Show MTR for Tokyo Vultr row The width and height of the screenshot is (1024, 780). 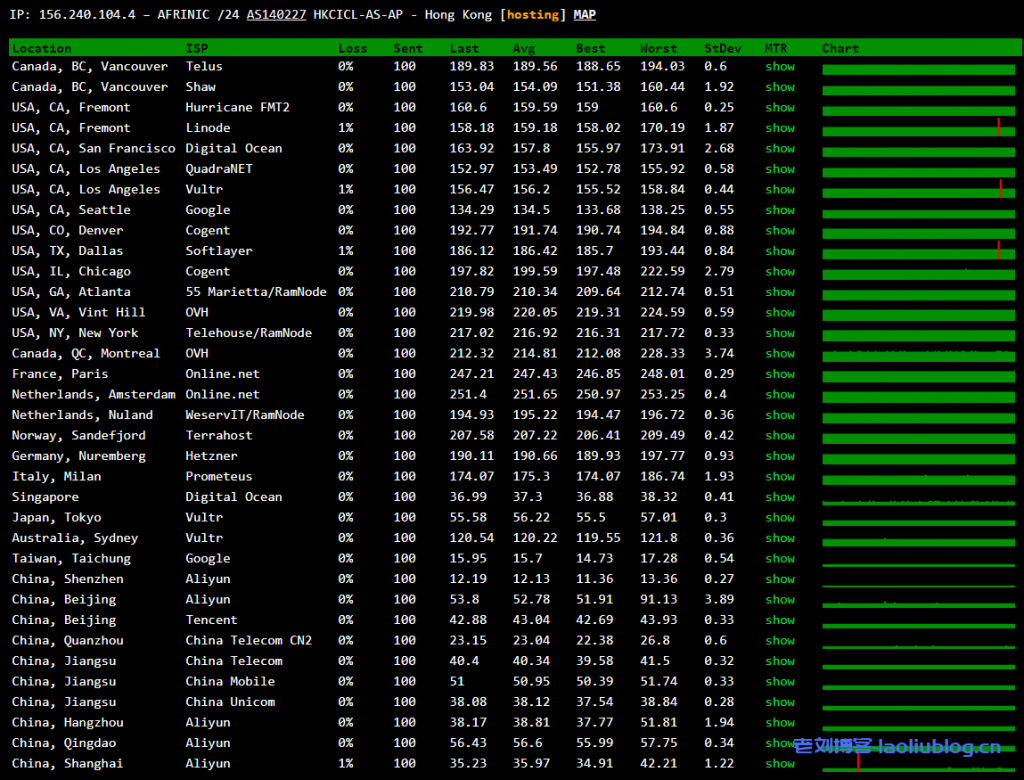pyautogui.click(x=779, y=517)
